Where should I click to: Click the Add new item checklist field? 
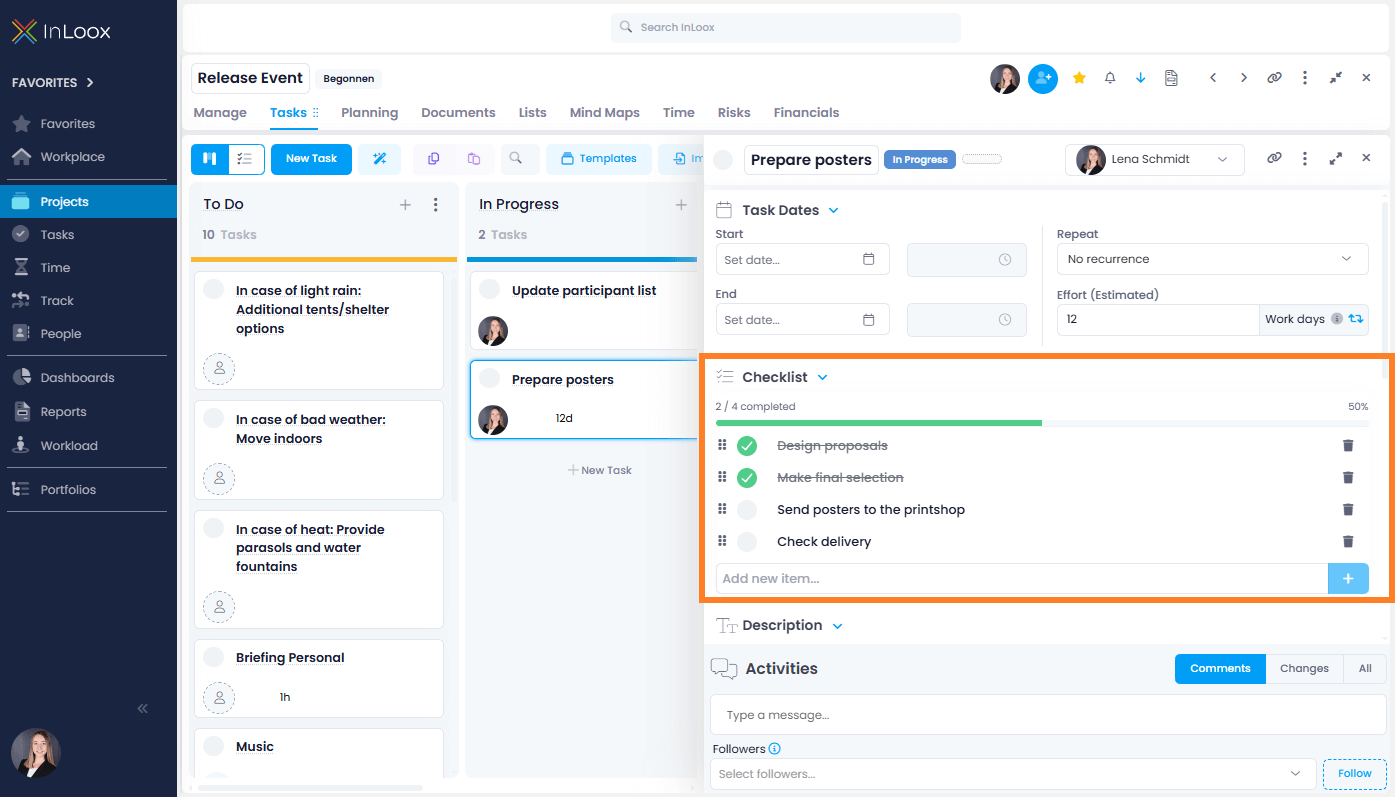pos(1020,578)
